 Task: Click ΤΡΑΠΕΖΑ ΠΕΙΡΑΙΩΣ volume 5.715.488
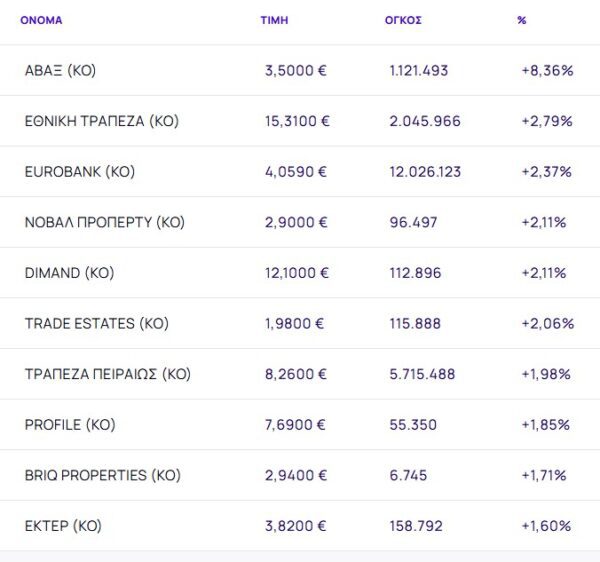422,374
